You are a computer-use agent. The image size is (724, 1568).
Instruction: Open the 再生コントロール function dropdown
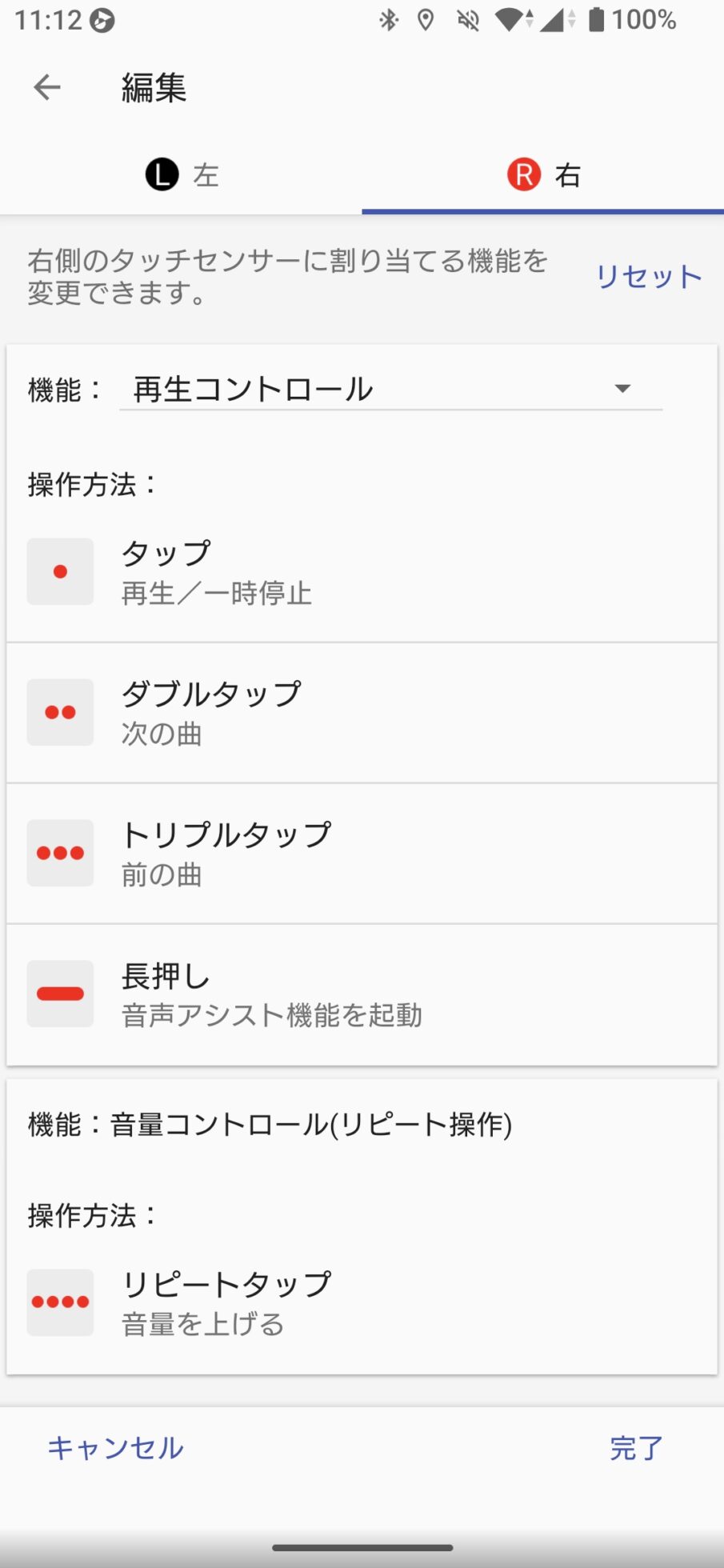click(368, 390)
